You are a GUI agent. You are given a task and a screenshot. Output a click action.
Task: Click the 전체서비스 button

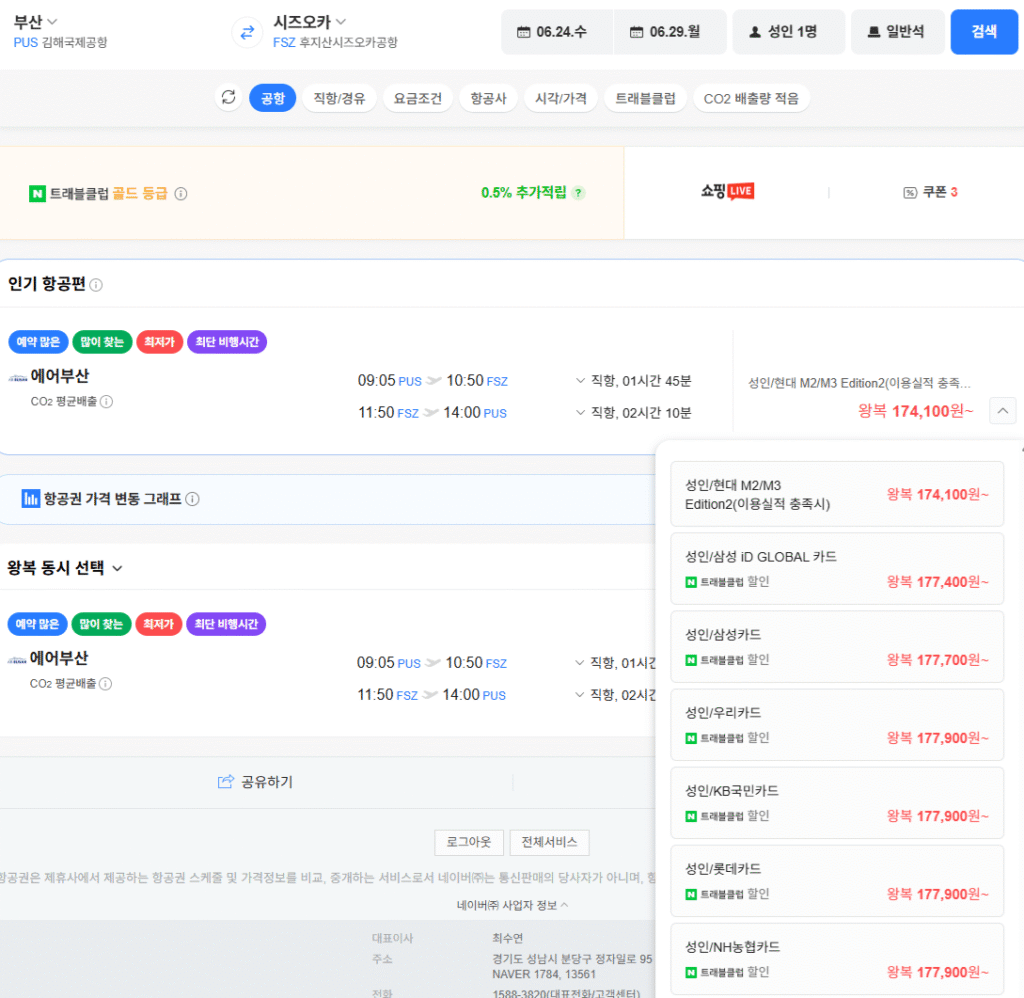click(549, 843)
